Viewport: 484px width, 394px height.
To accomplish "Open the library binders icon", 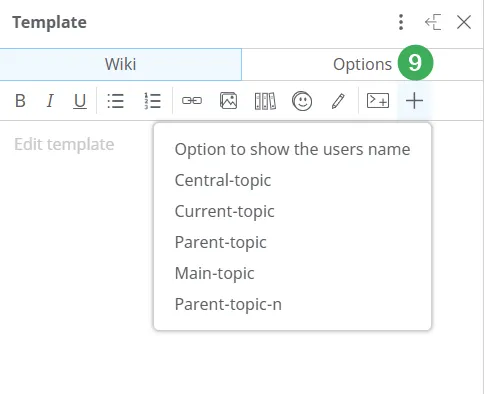I will [x=265, y=101].
